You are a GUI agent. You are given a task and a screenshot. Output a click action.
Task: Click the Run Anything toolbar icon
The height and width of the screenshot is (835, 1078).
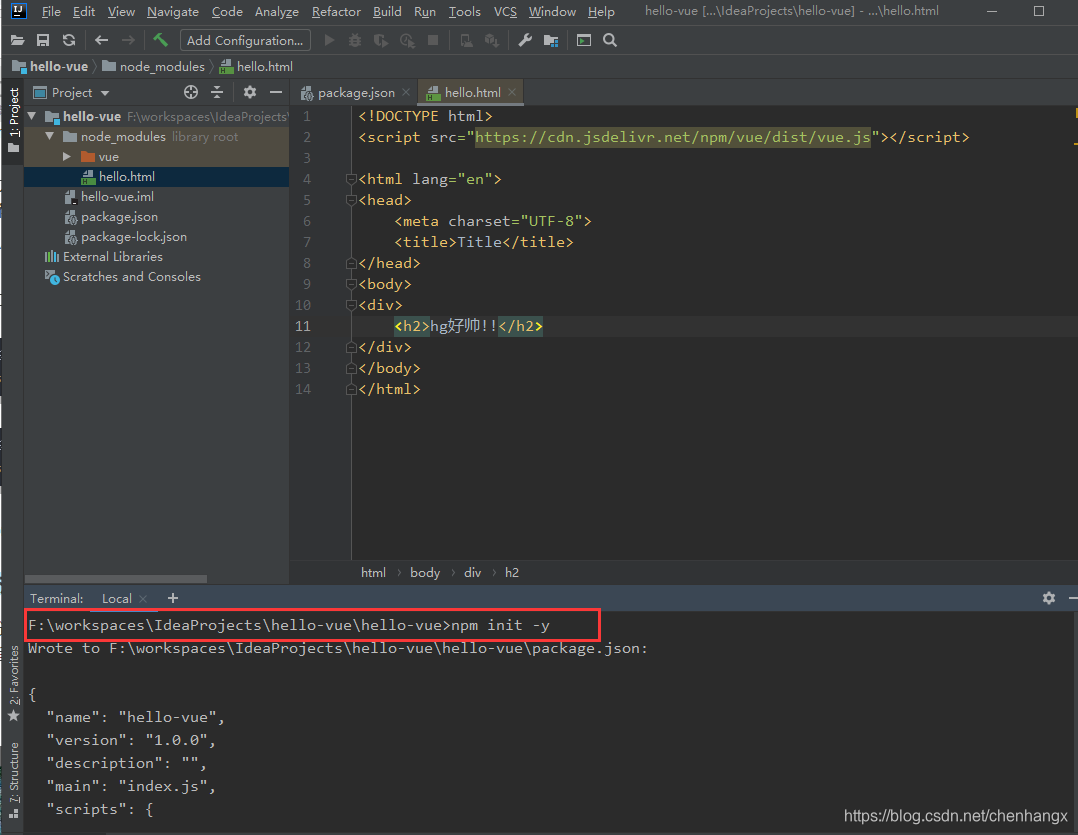(x=584, y=41)
